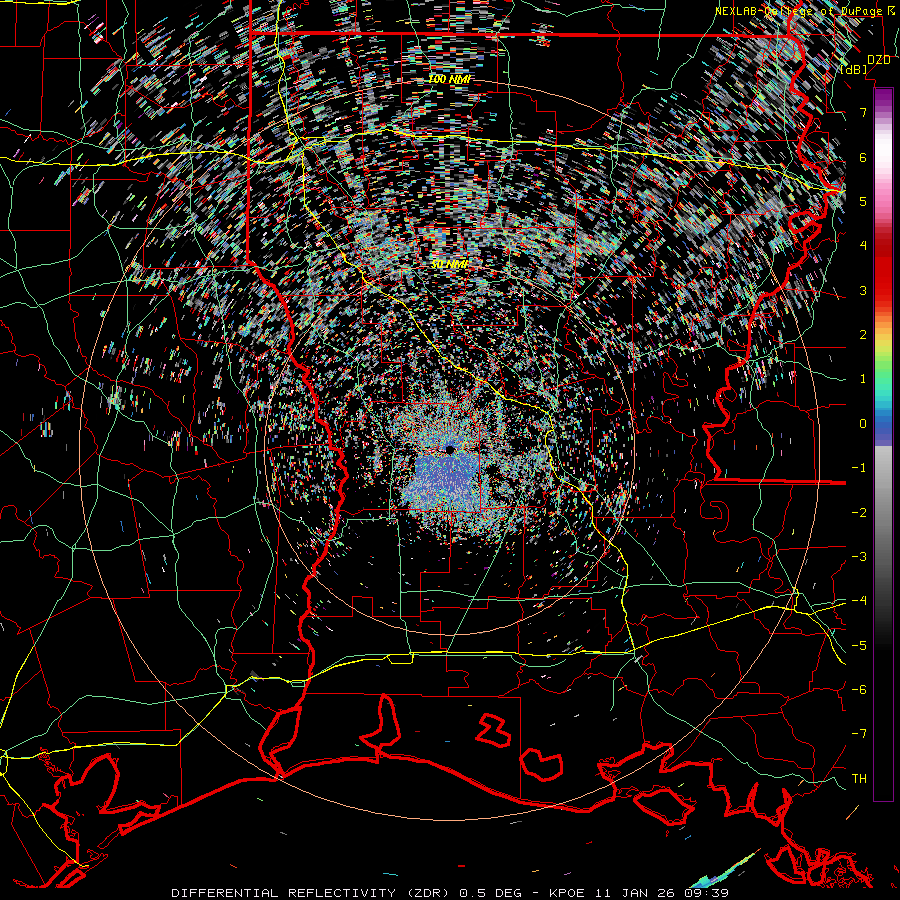Click the 11 JAN 26 09:39 timestamp

(x=661, y=893)
